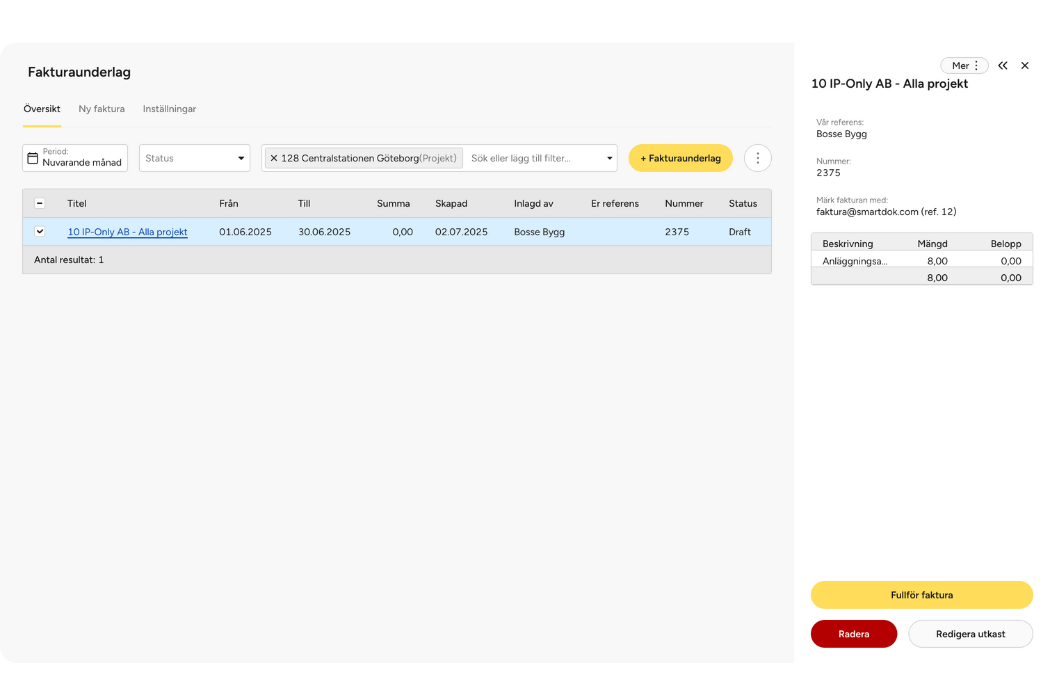
Task: Sort by the Från column header
Action: pos(228,204)
